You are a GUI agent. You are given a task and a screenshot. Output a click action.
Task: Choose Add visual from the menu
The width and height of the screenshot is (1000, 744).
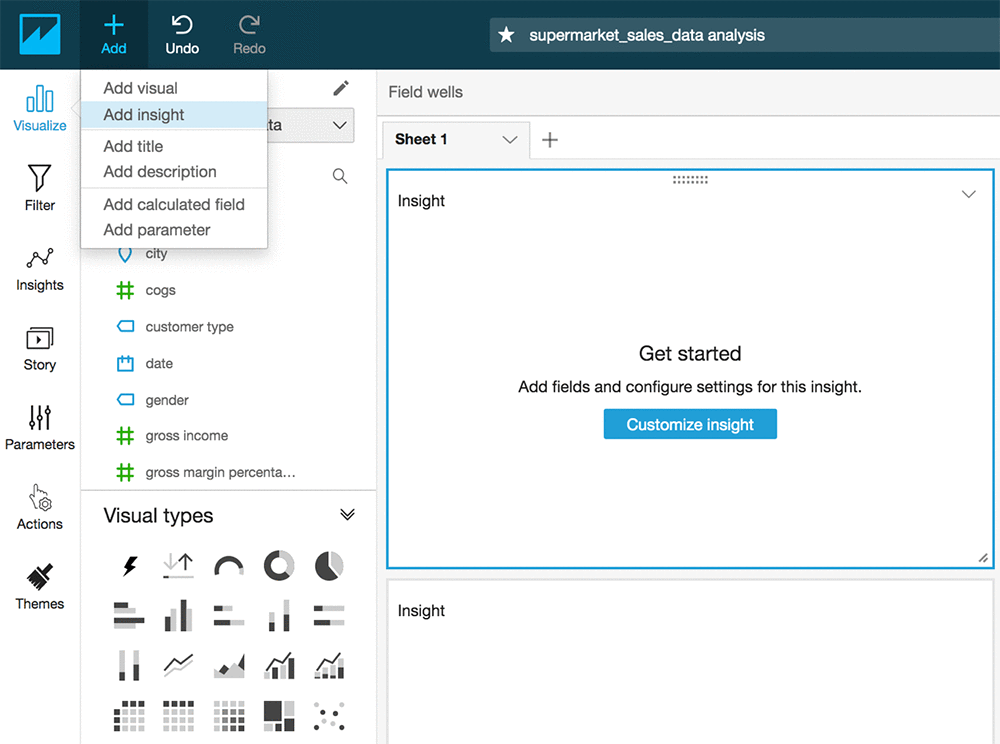173,88
